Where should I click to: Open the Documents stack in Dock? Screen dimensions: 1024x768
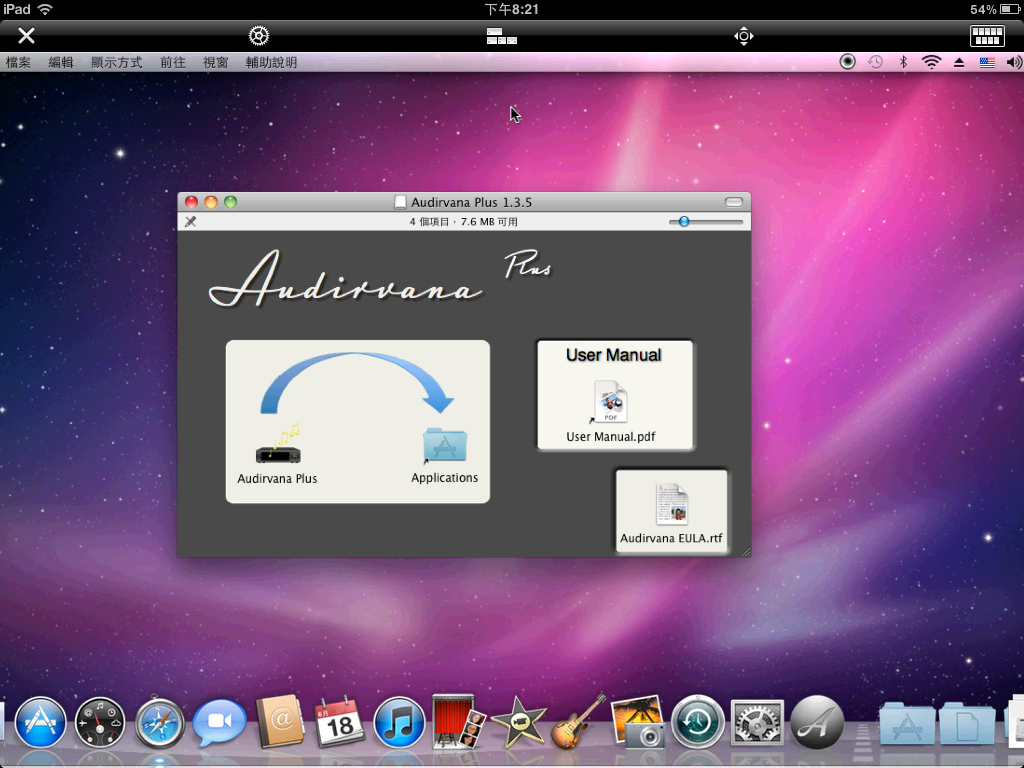click(967, 722)
